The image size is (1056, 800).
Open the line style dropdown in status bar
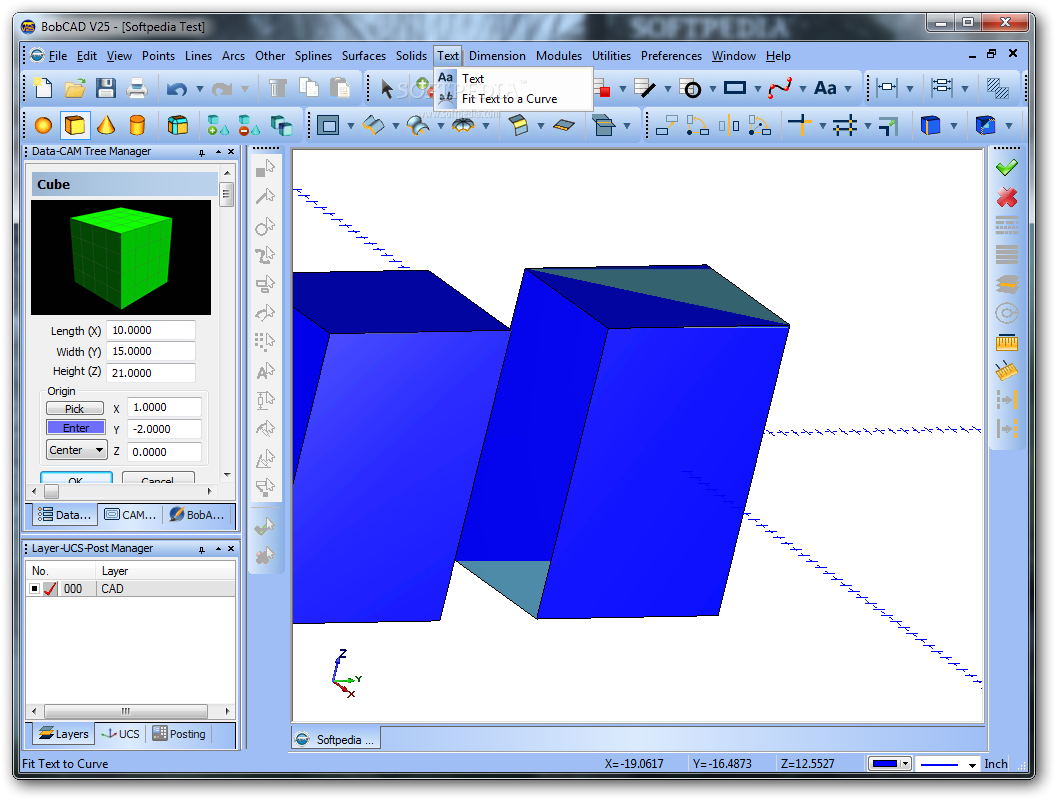(x=972, y=765)
